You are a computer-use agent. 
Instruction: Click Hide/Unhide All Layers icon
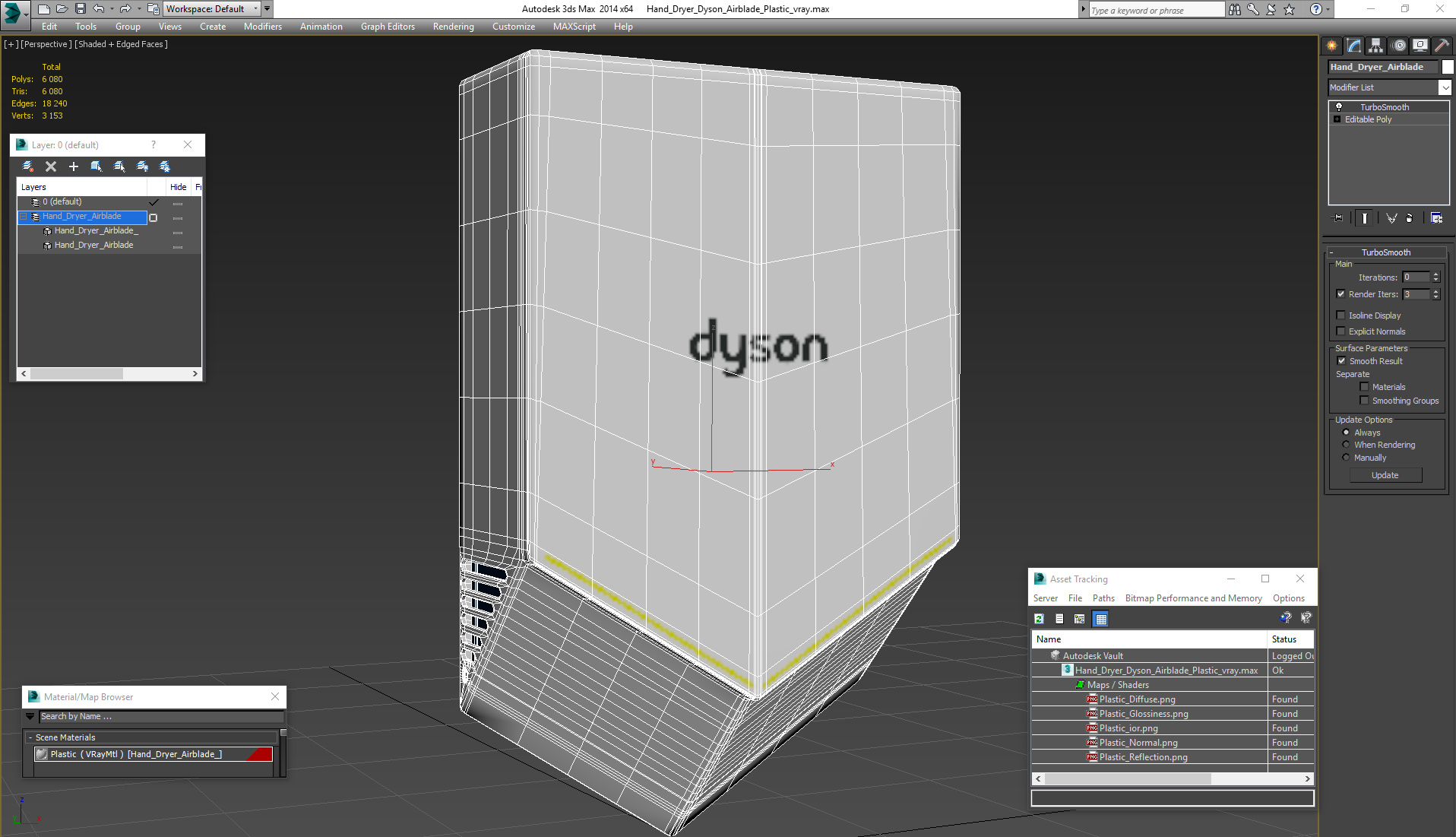[x=142, y=166]
